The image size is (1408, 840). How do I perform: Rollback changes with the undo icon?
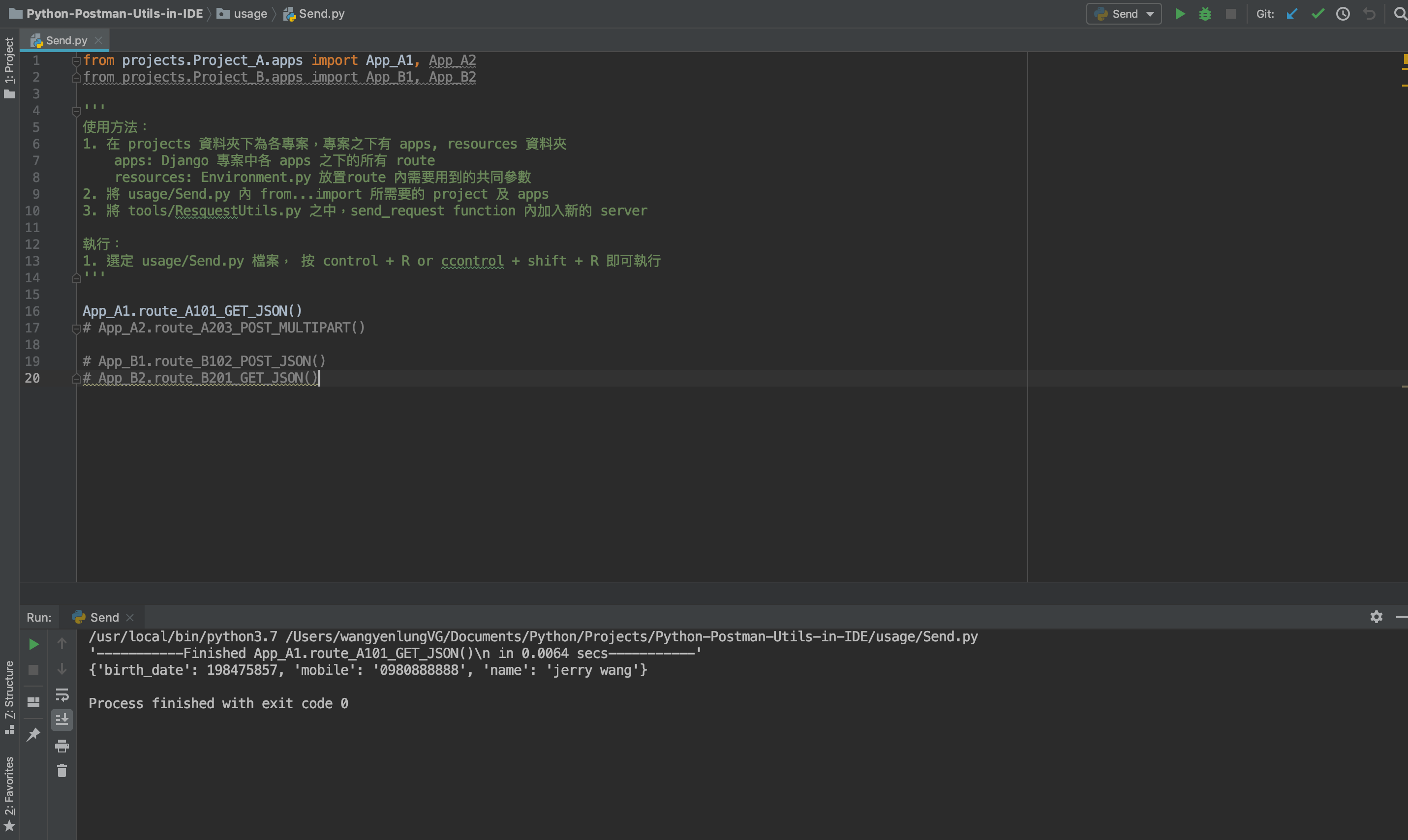tap(1369, 14)
